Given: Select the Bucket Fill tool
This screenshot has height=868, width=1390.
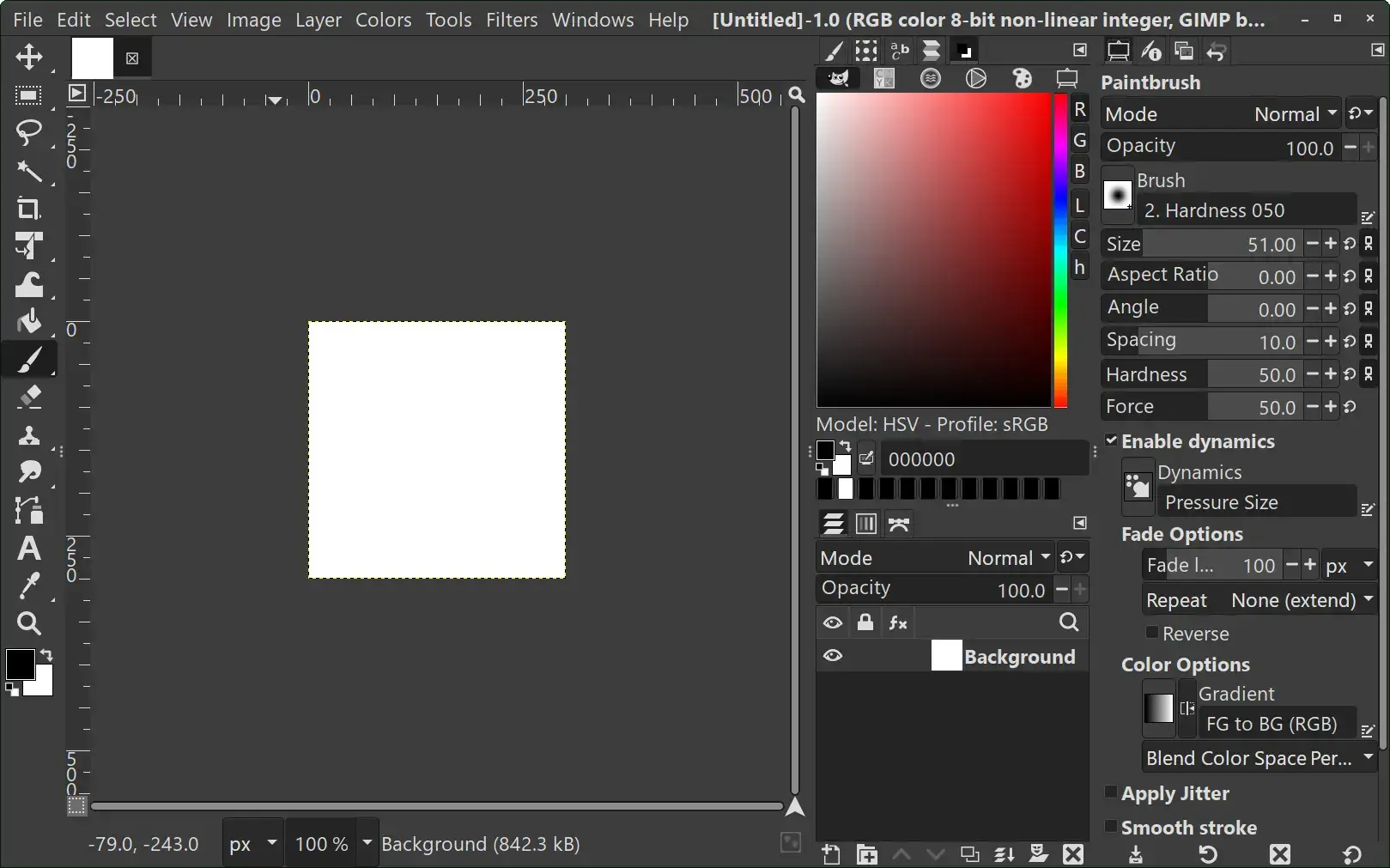Looking at the screenshot, I should tap(29, 322).
